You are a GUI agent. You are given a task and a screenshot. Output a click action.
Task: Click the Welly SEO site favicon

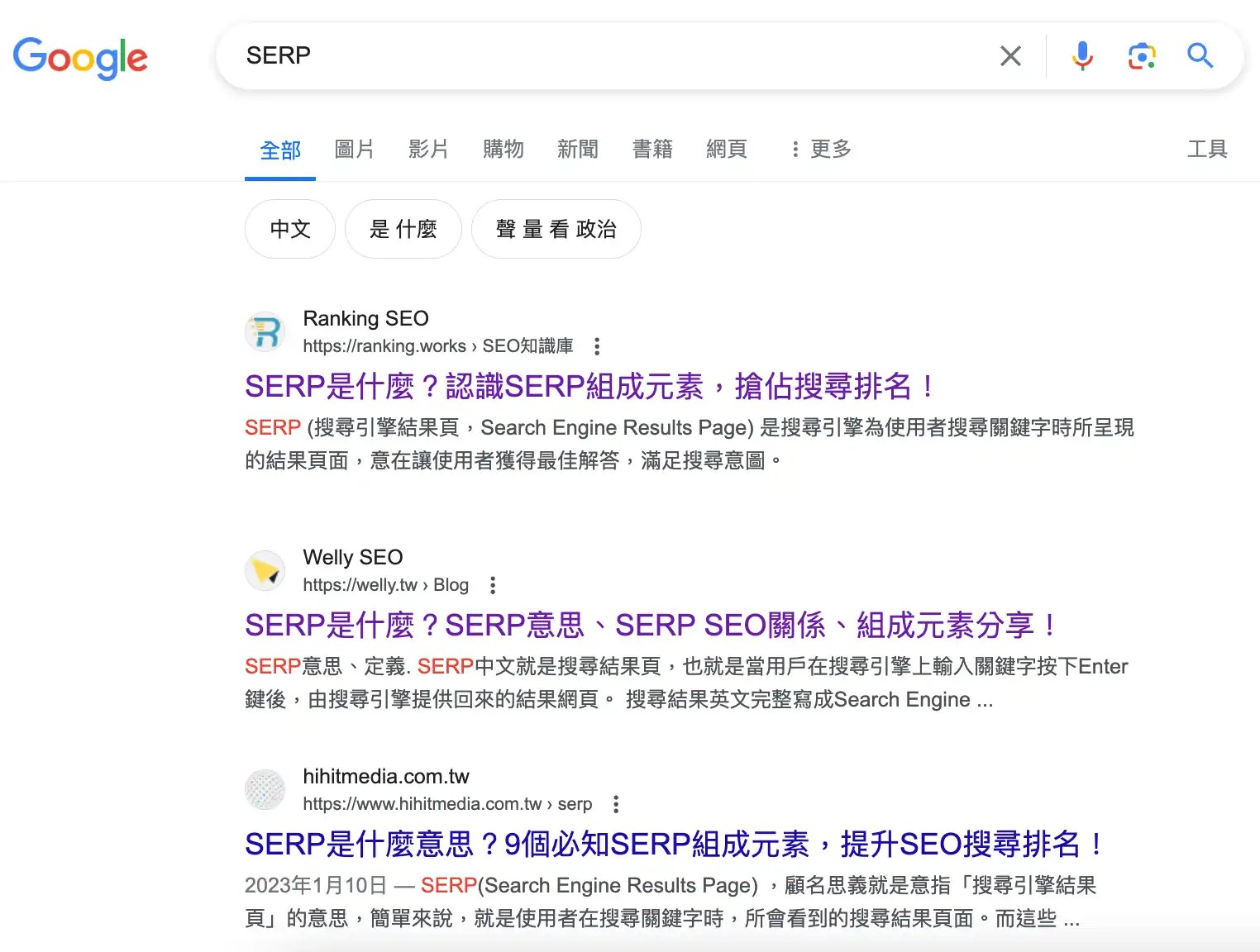pos(265,571)
